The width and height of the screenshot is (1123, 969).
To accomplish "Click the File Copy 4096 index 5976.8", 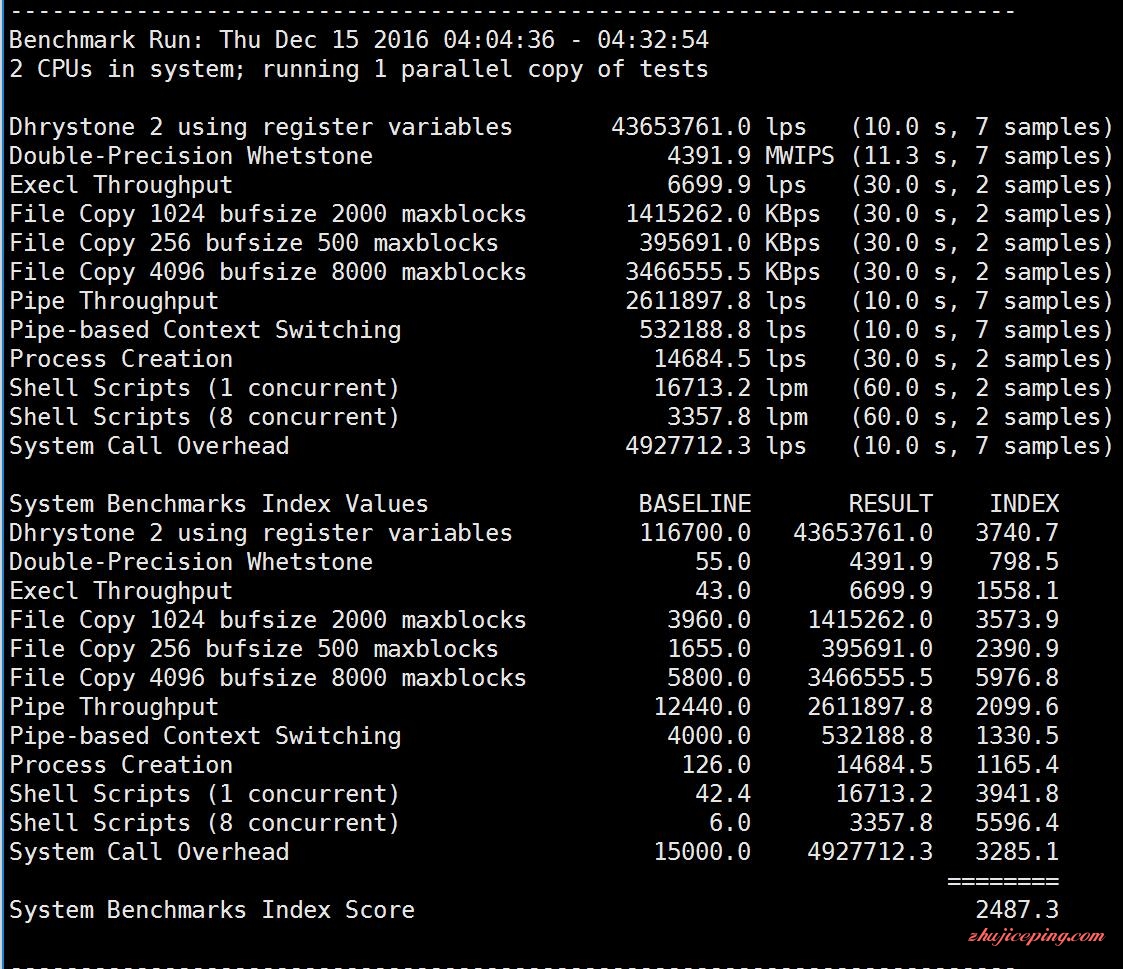I will click(x=1016, y=678).
